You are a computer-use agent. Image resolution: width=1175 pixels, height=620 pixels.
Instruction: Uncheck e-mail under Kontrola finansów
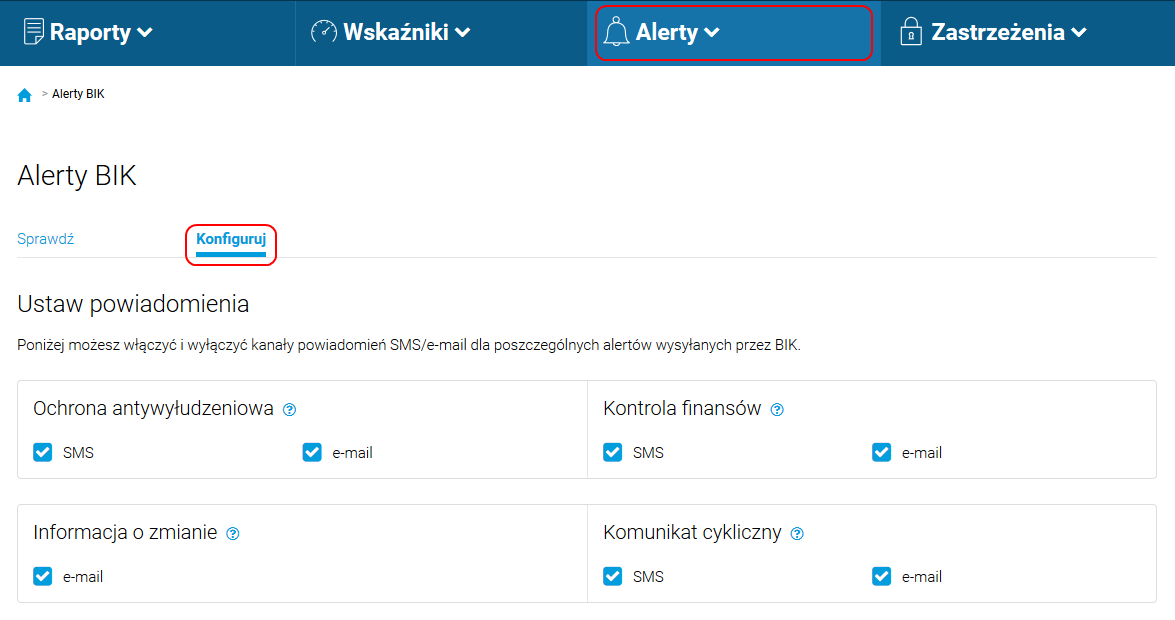pos(881,452)
